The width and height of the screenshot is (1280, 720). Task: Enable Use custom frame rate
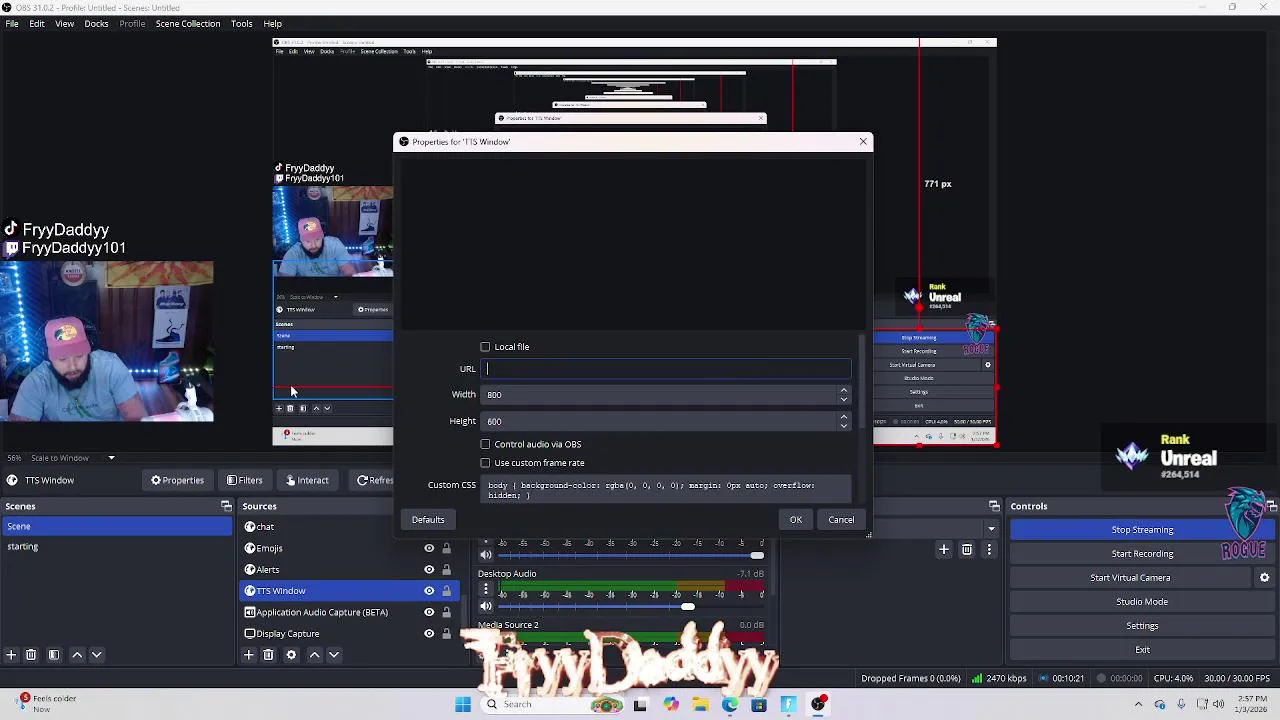pyautogui.click(x=486, y=463)
